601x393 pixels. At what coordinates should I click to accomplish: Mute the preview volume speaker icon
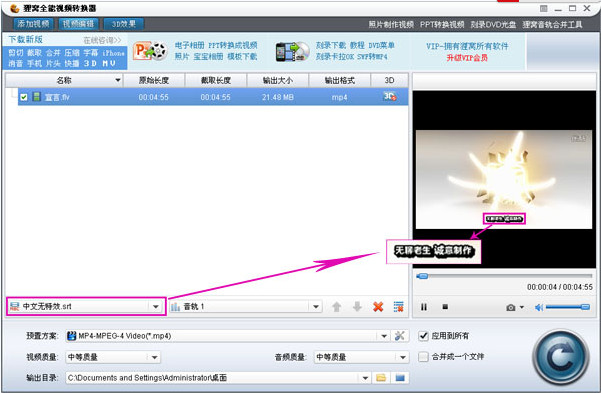(539, 307)
